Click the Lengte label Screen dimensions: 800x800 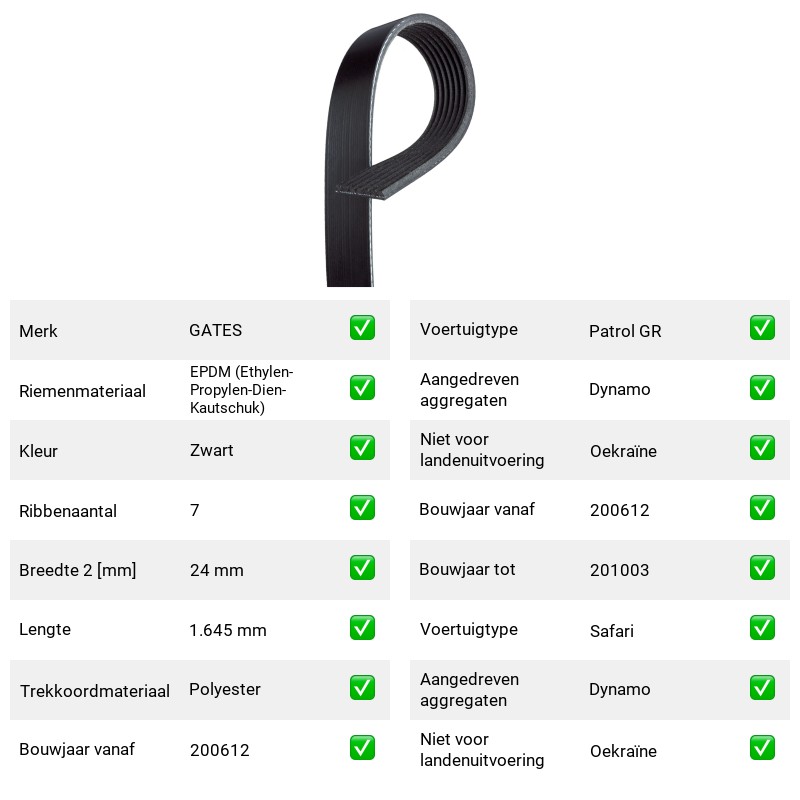click(45, 630)
